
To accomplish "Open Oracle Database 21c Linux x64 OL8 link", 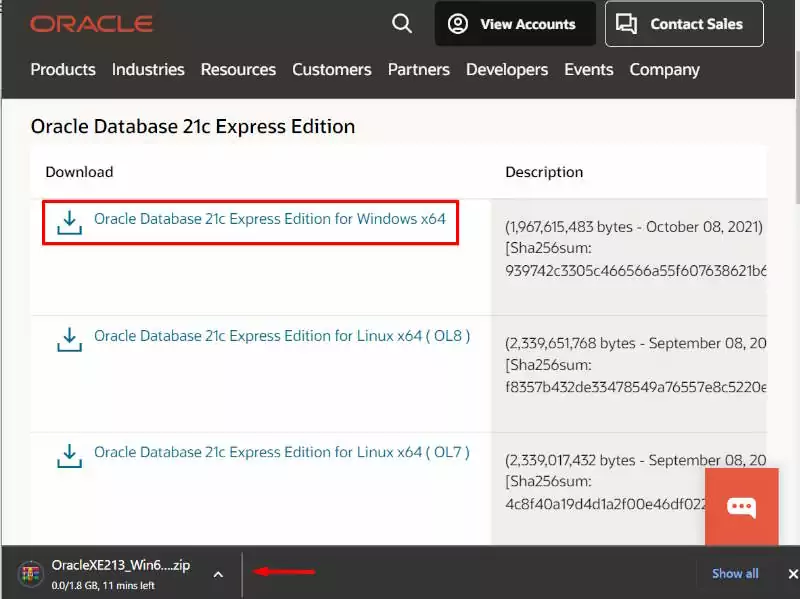I will 281,336.
